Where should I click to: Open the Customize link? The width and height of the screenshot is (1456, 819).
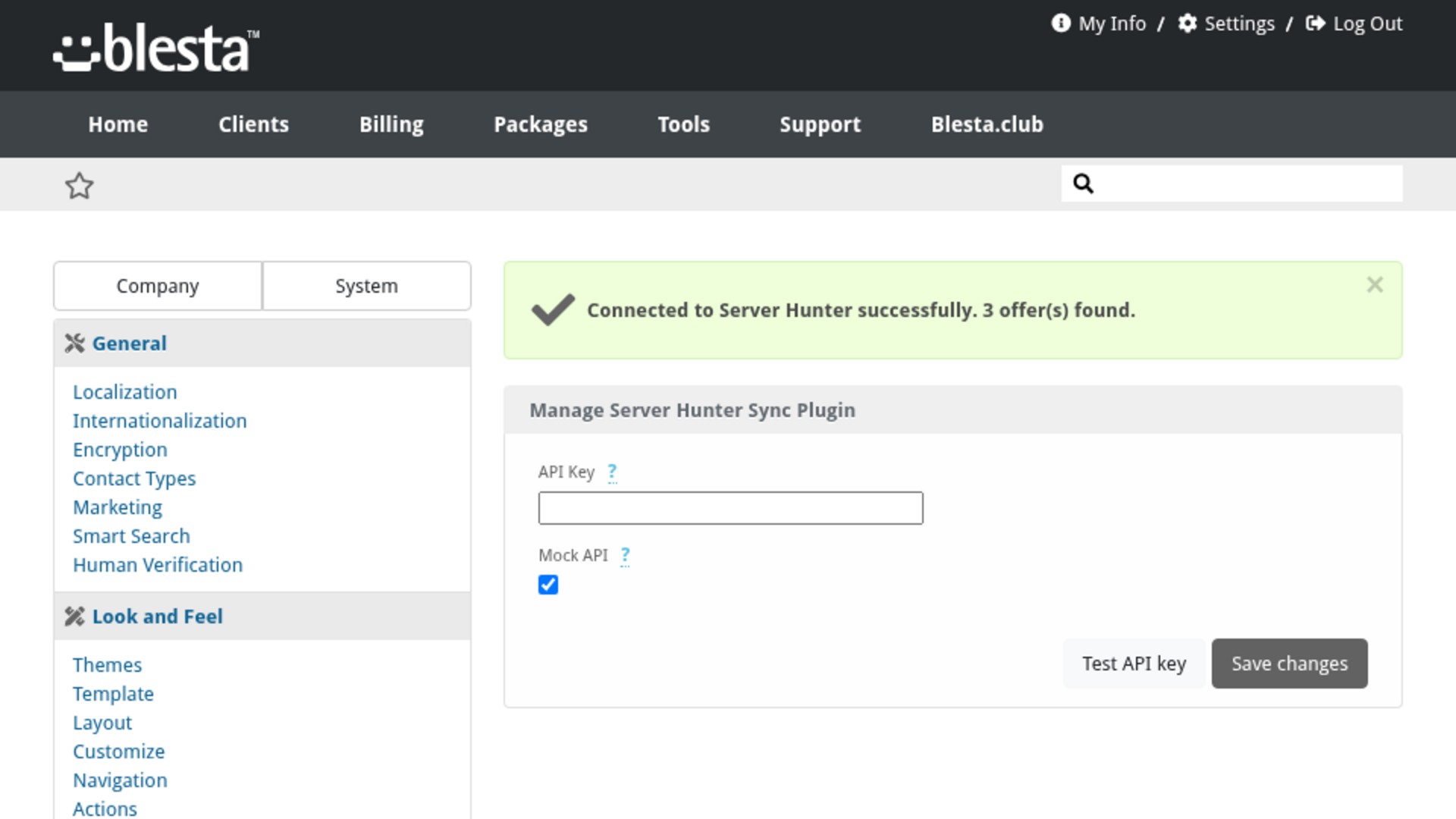click(118, 752)
